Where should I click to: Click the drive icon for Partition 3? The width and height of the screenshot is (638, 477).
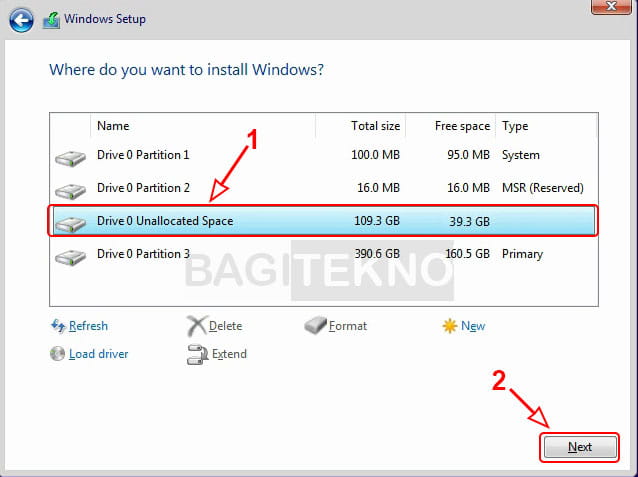point(70,257)
